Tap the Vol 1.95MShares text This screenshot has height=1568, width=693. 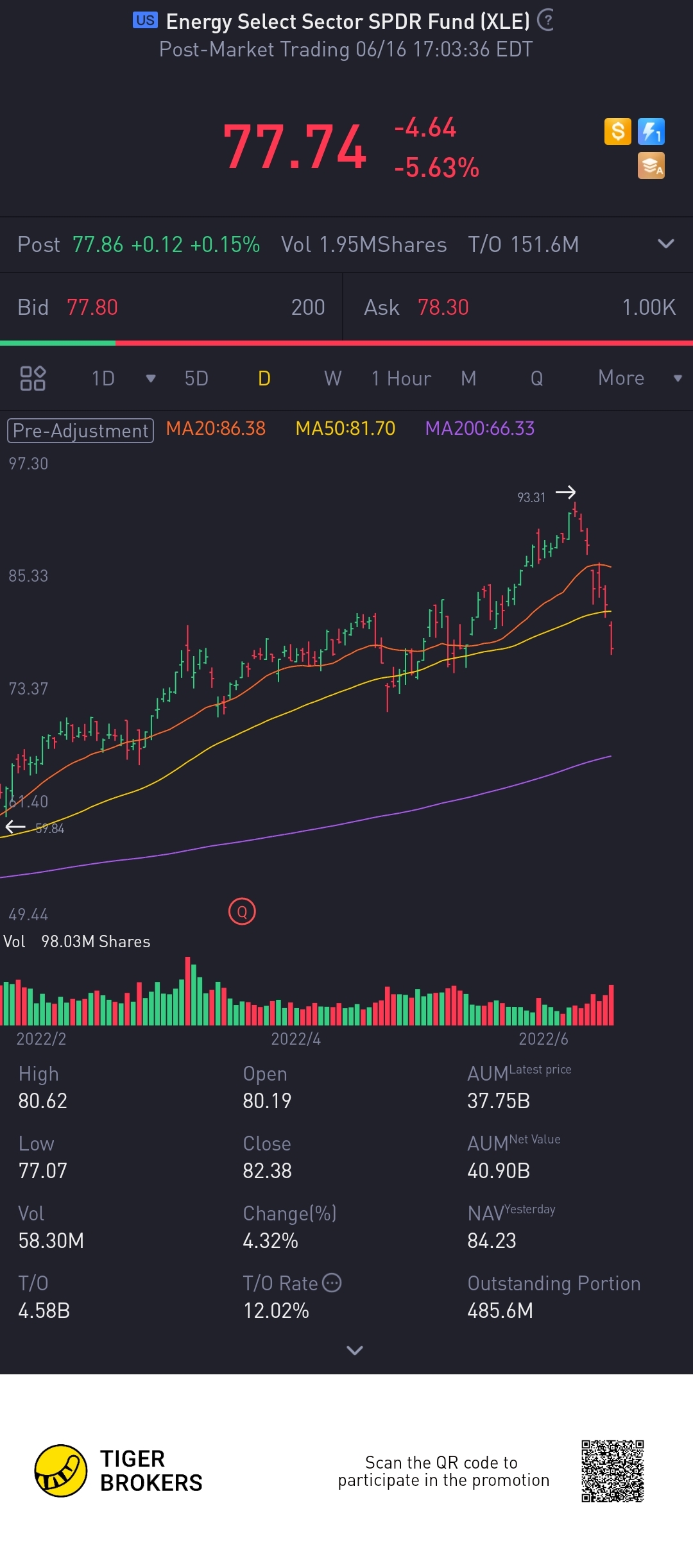(x=364, y=244)
